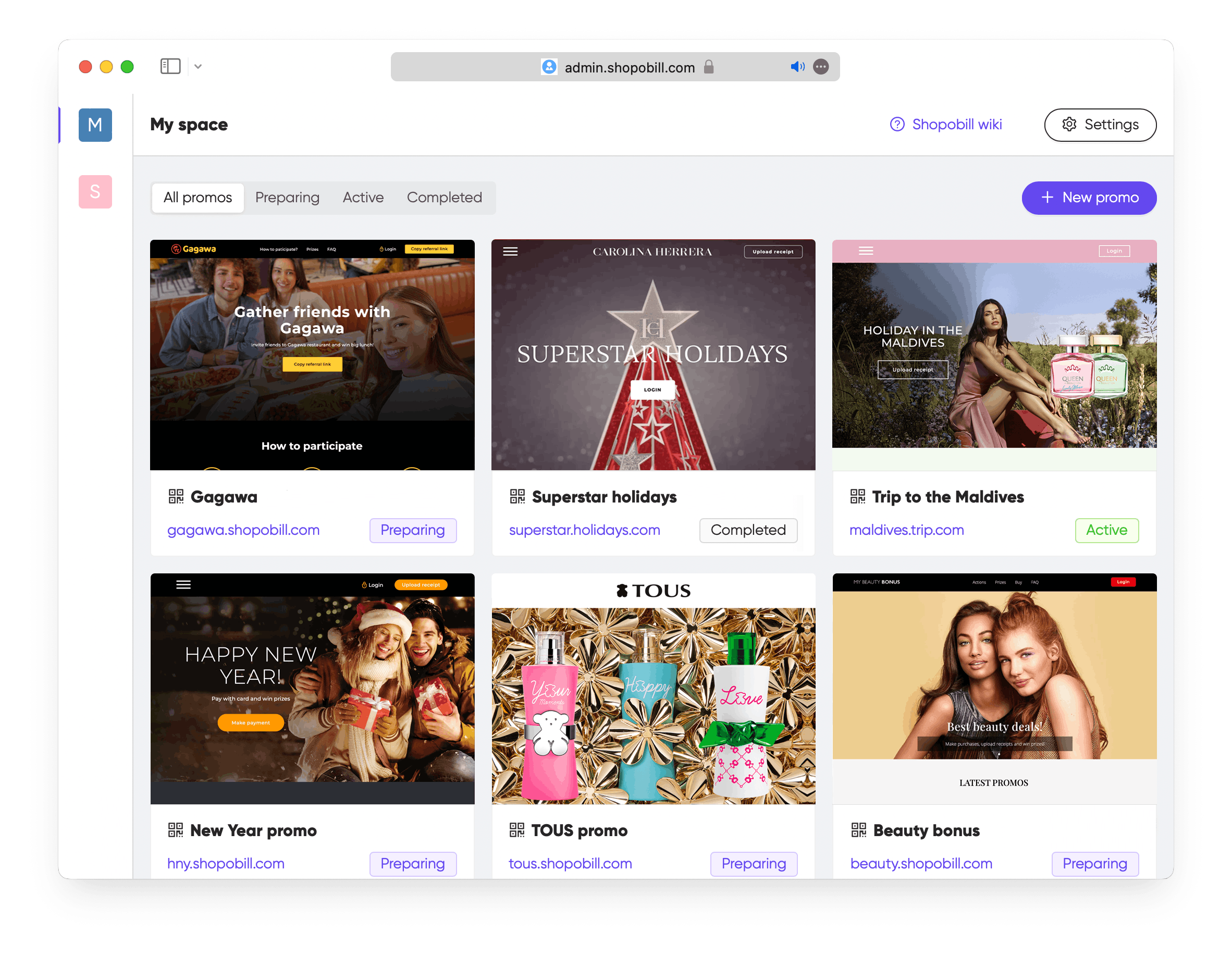This screenshot has height=956, width=1232.
Task: Expand the sidebar chevron dropdown
Action: (198, 67)
